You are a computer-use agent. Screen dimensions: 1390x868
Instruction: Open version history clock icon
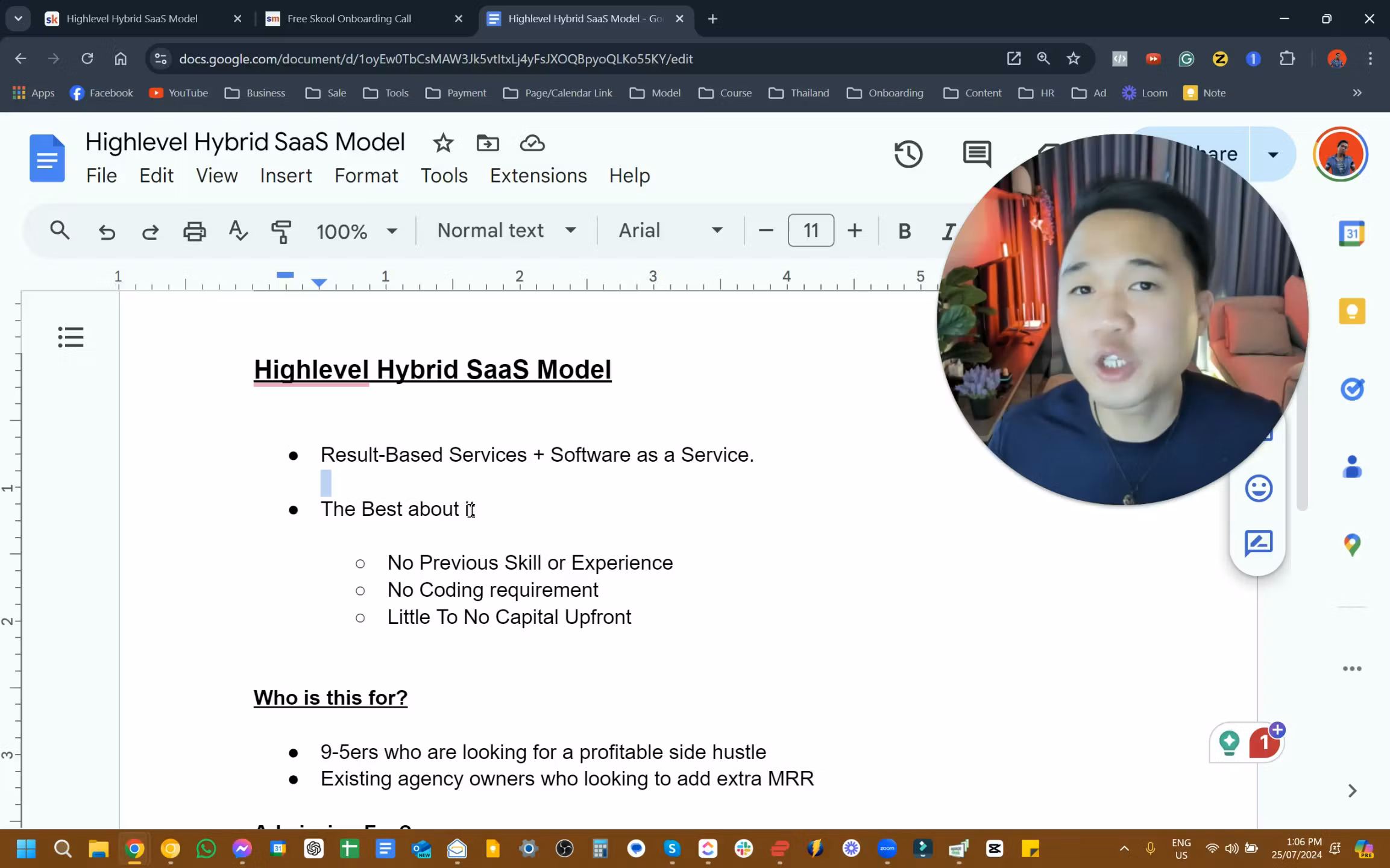[908, 154]
